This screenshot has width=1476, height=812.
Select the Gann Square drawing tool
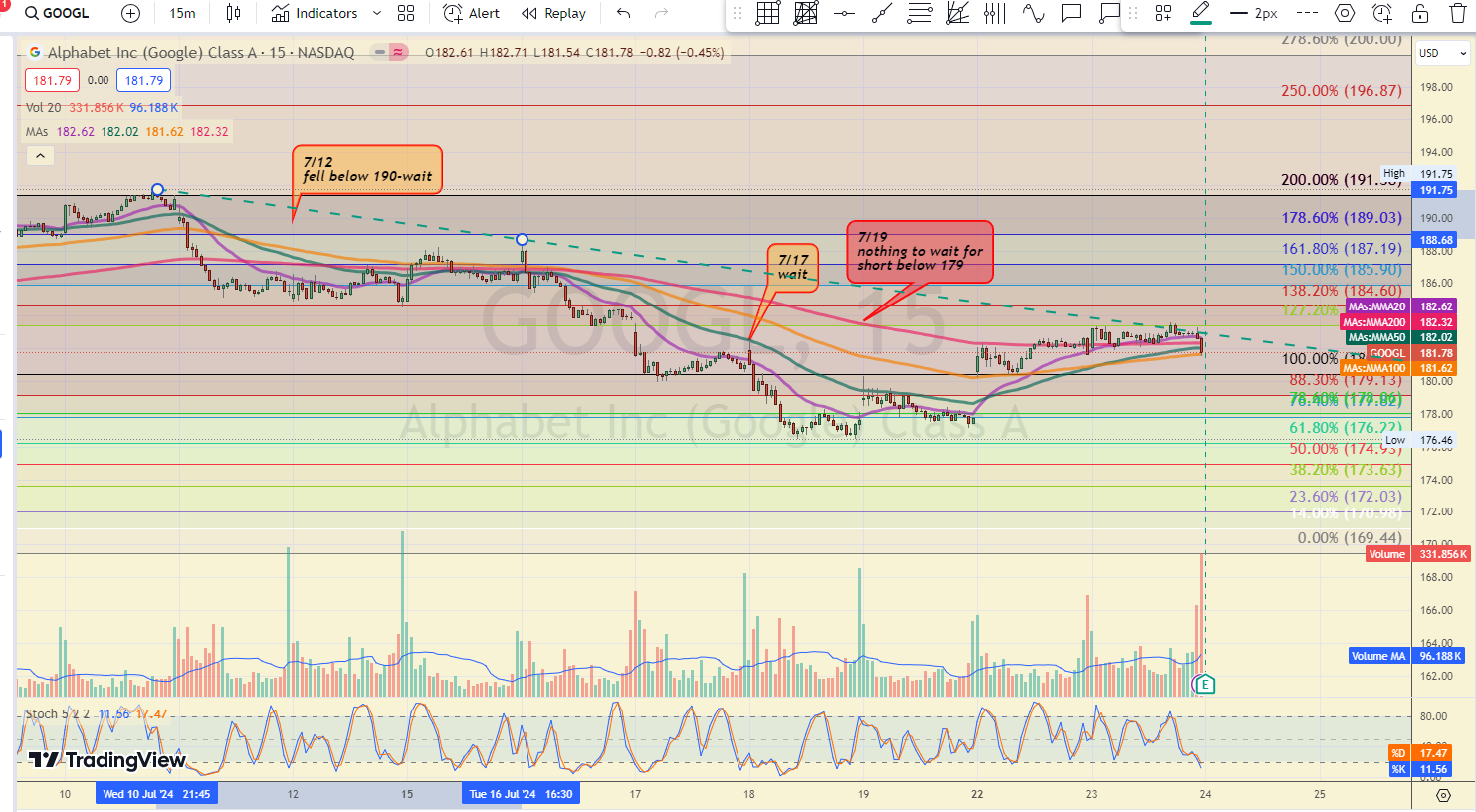806,13
